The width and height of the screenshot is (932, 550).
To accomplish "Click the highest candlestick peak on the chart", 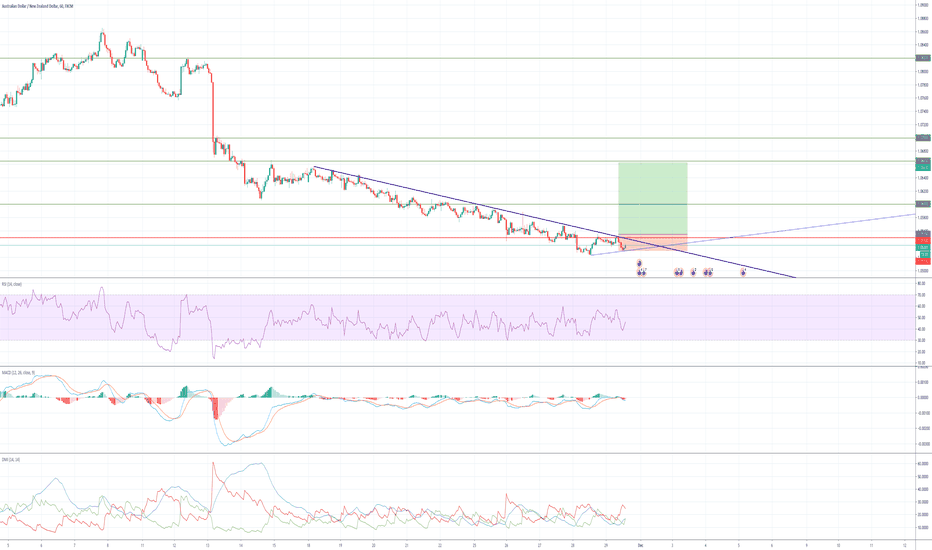I will (x=102, y=32).
